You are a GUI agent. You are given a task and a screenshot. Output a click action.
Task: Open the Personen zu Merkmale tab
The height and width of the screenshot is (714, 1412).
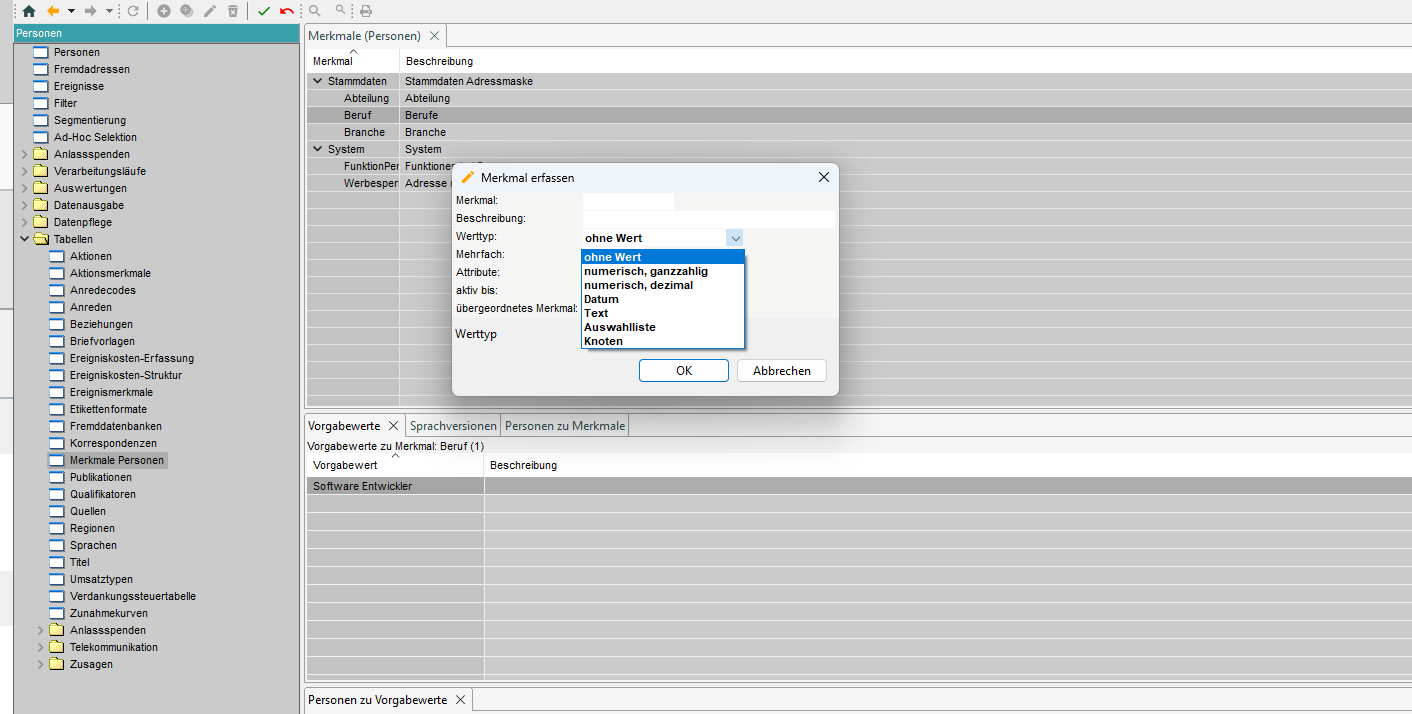pyautogui.click(x=564, y=426)
